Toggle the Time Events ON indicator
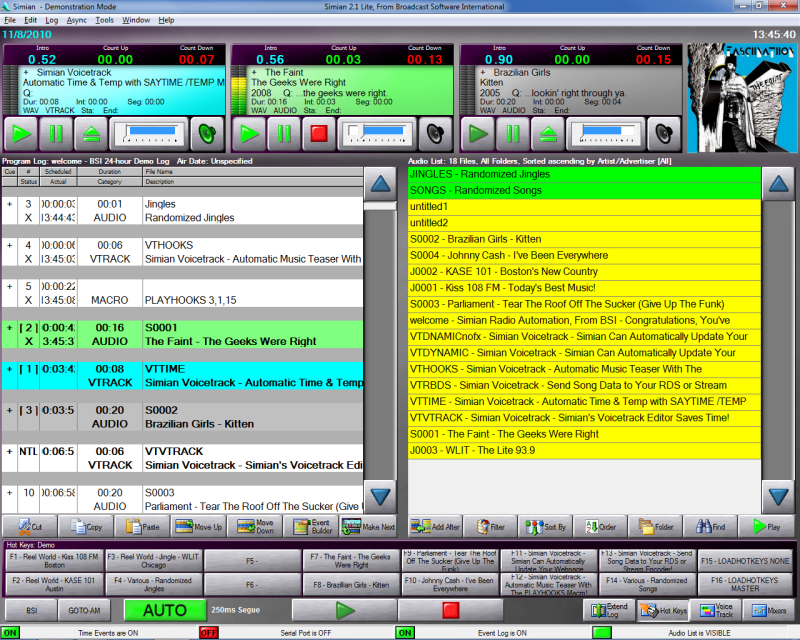Screen dimensions: 800x640 coord(10,632)
